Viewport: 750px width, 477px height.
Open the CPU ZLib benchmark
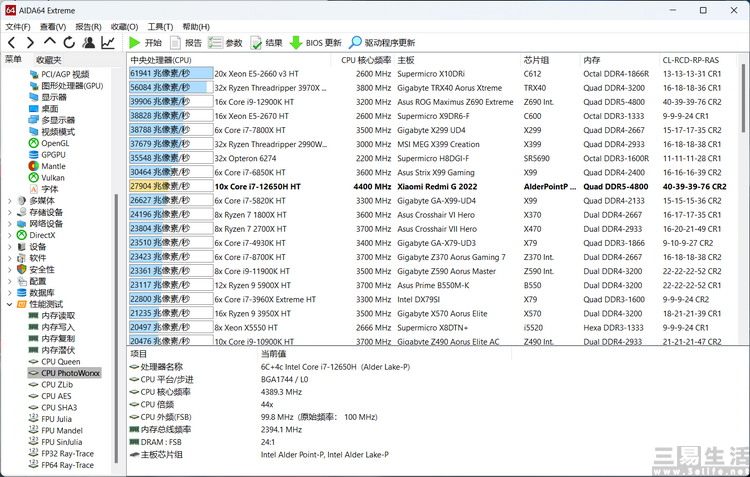57,384
